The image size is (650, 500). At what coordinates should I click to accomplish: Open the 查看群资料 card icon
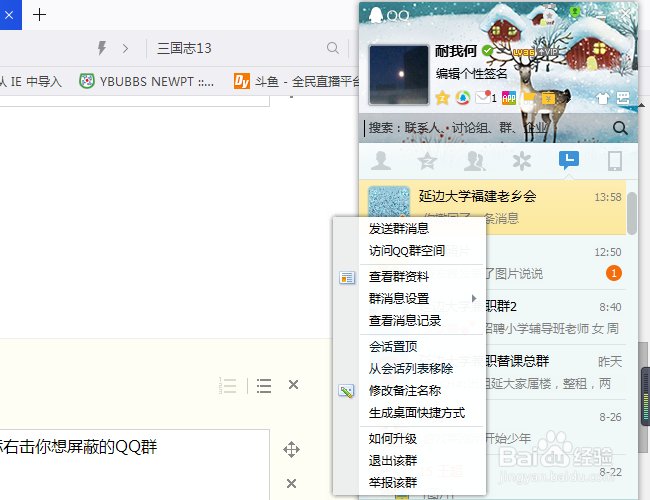pyautogui.click(x=347, y=277)
